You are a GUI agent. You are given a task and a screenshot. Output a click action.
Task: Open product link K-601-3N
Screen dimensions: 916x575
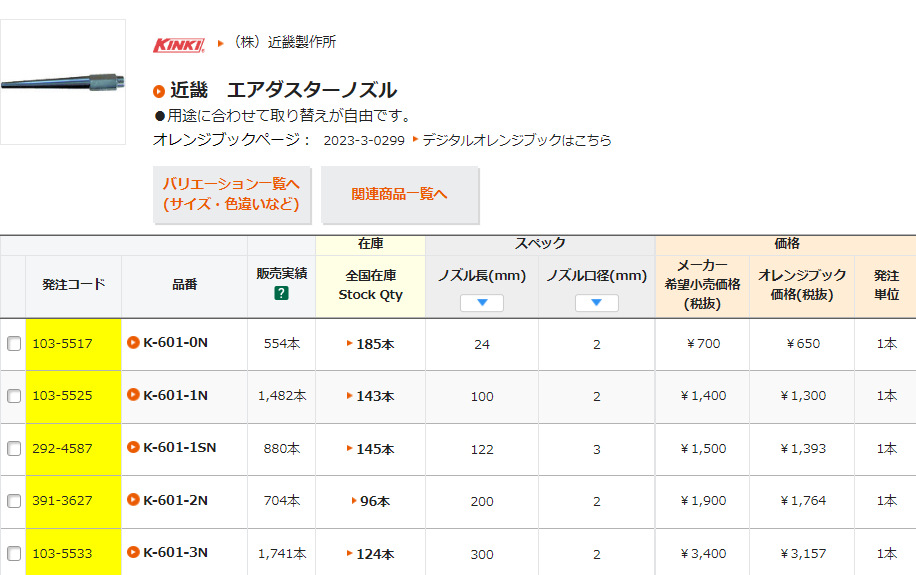[175, 552]
